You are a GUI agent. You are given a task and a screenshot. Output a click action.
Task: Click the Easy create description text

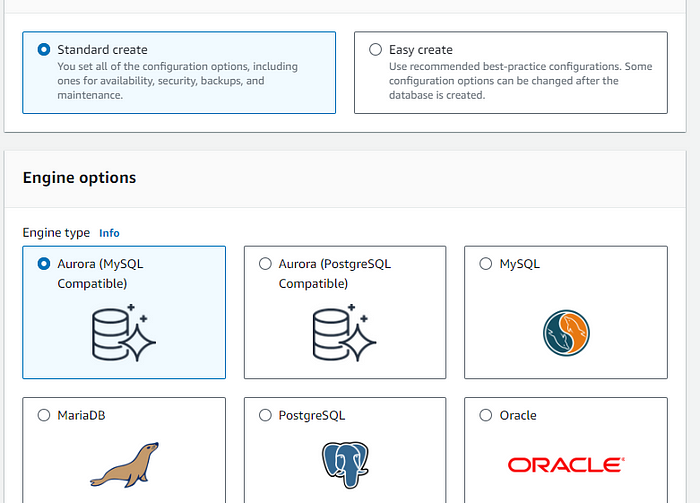521,81
